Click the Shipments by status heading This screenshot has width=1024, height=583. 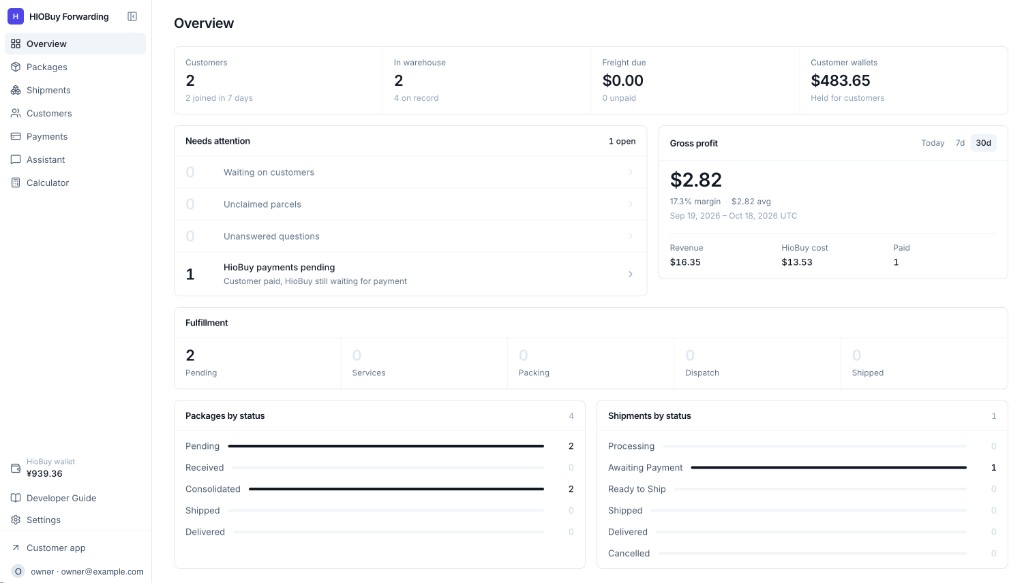tap(649, 416)
